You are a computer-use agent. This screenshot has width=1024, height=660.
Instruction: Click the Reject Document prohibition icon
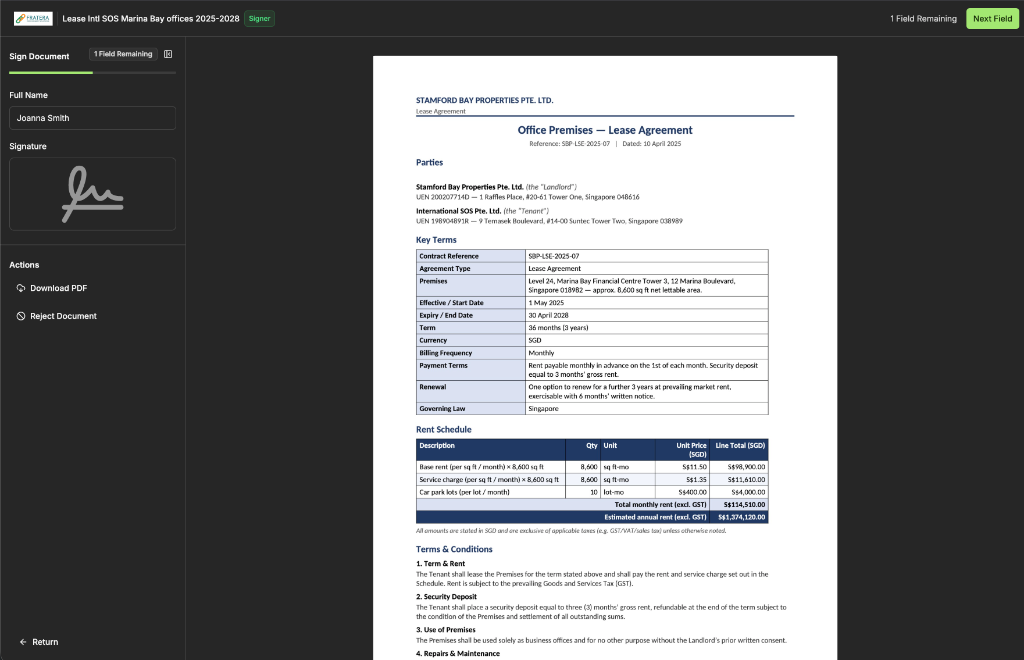click(21, 316)
